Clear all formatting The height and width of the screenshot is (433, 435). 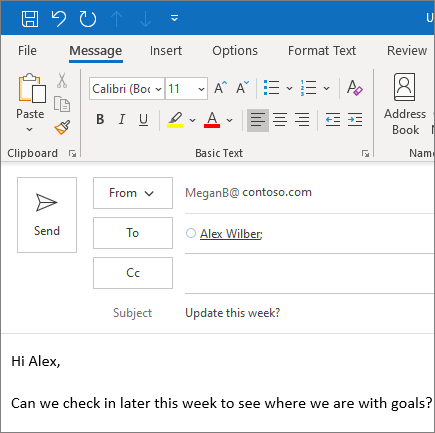355,88
